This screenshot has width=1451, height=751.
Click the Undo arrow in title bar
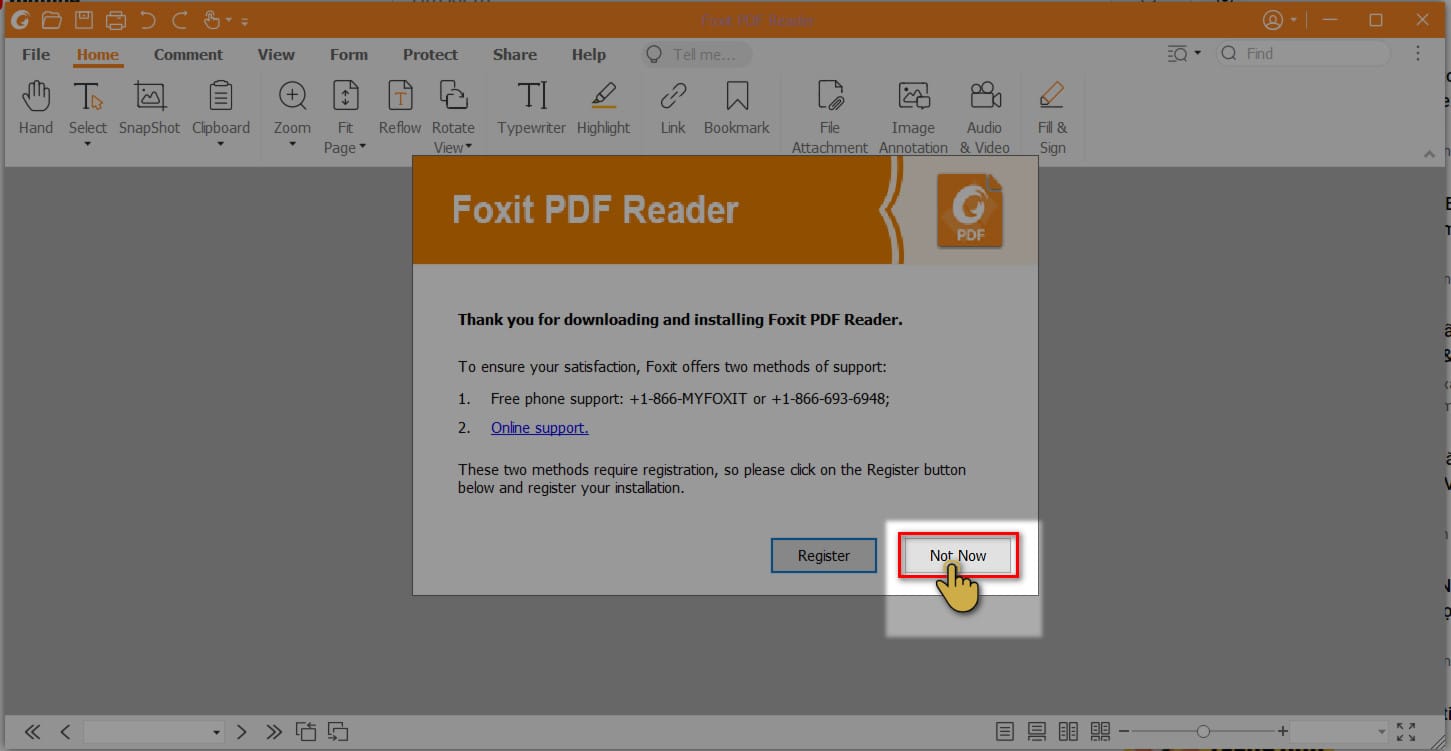tap(148, 20)
